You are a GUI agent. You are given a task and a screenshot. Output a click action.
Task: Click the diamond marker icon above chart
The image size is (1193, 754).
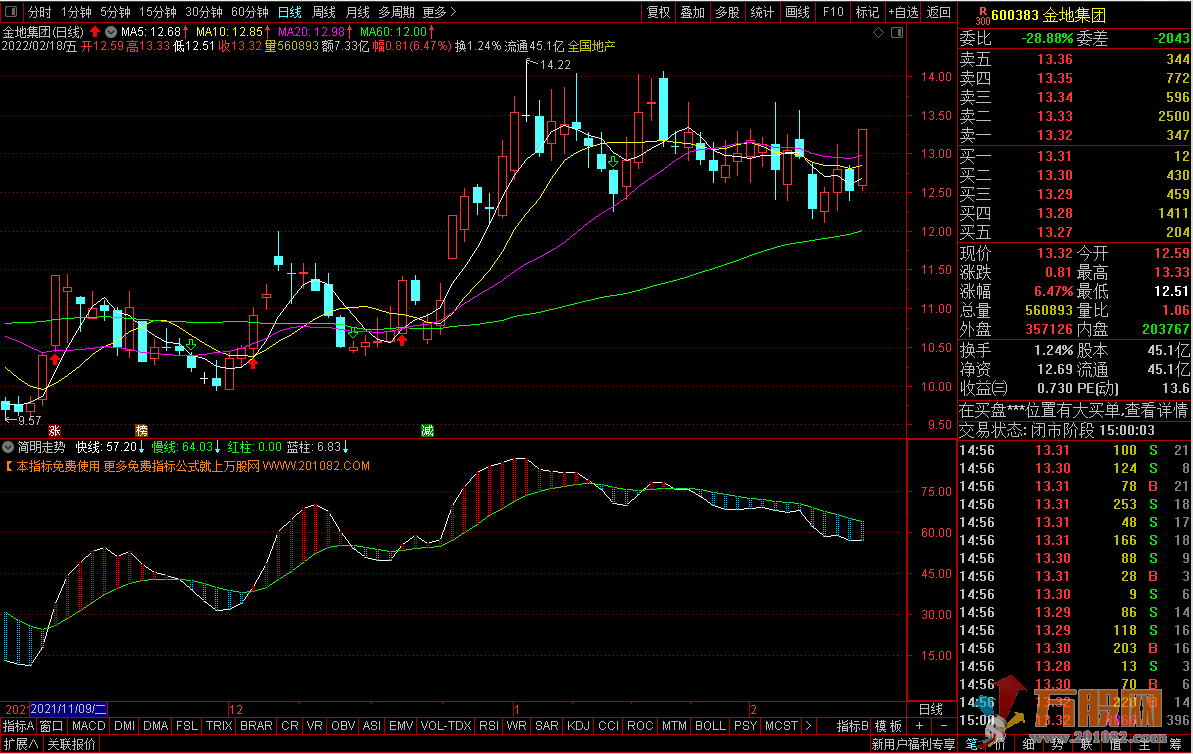(x=878, y=32)
